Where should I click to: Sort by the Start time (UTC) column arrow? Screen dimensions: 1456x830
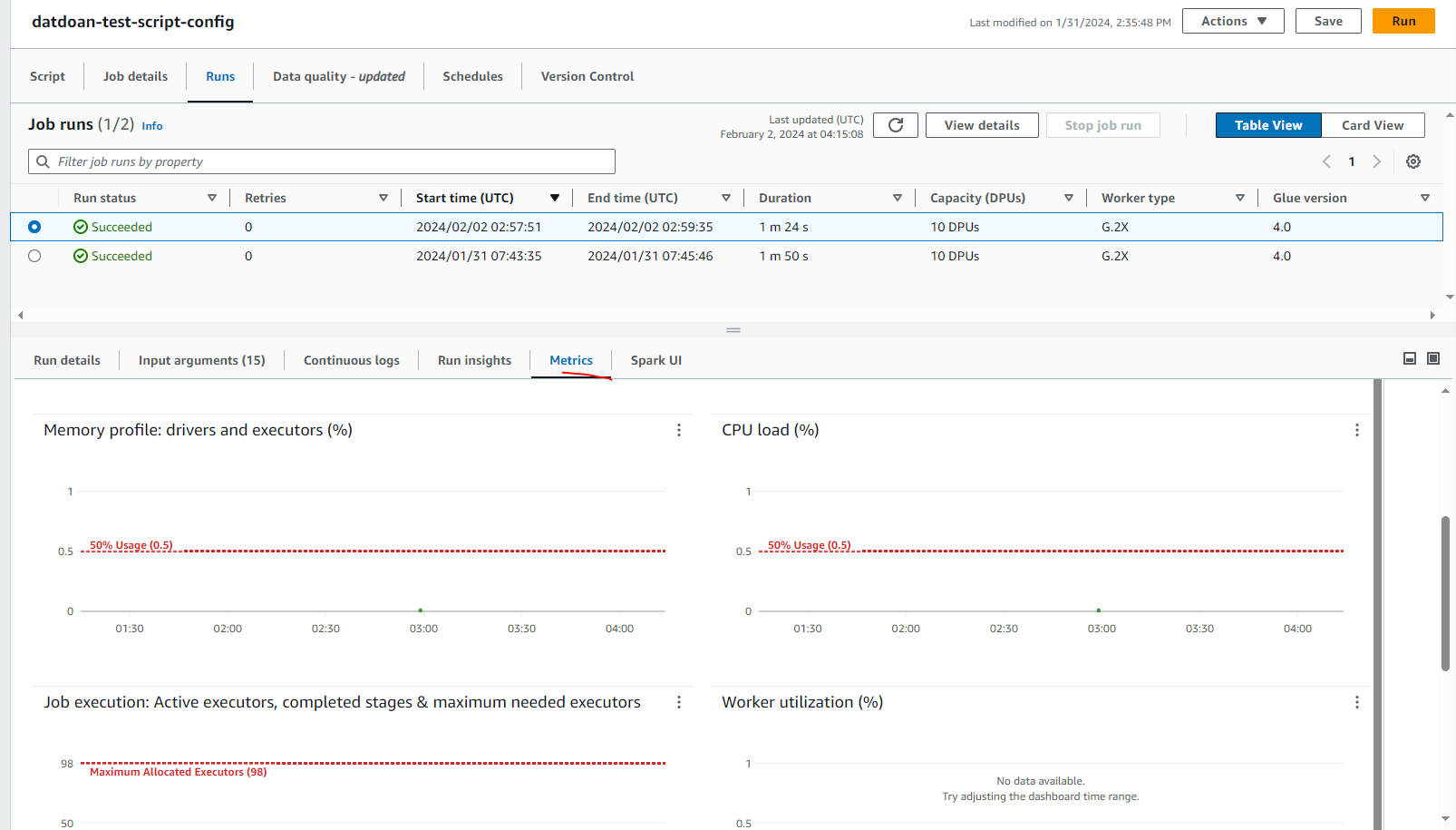[x=555, y=198]
